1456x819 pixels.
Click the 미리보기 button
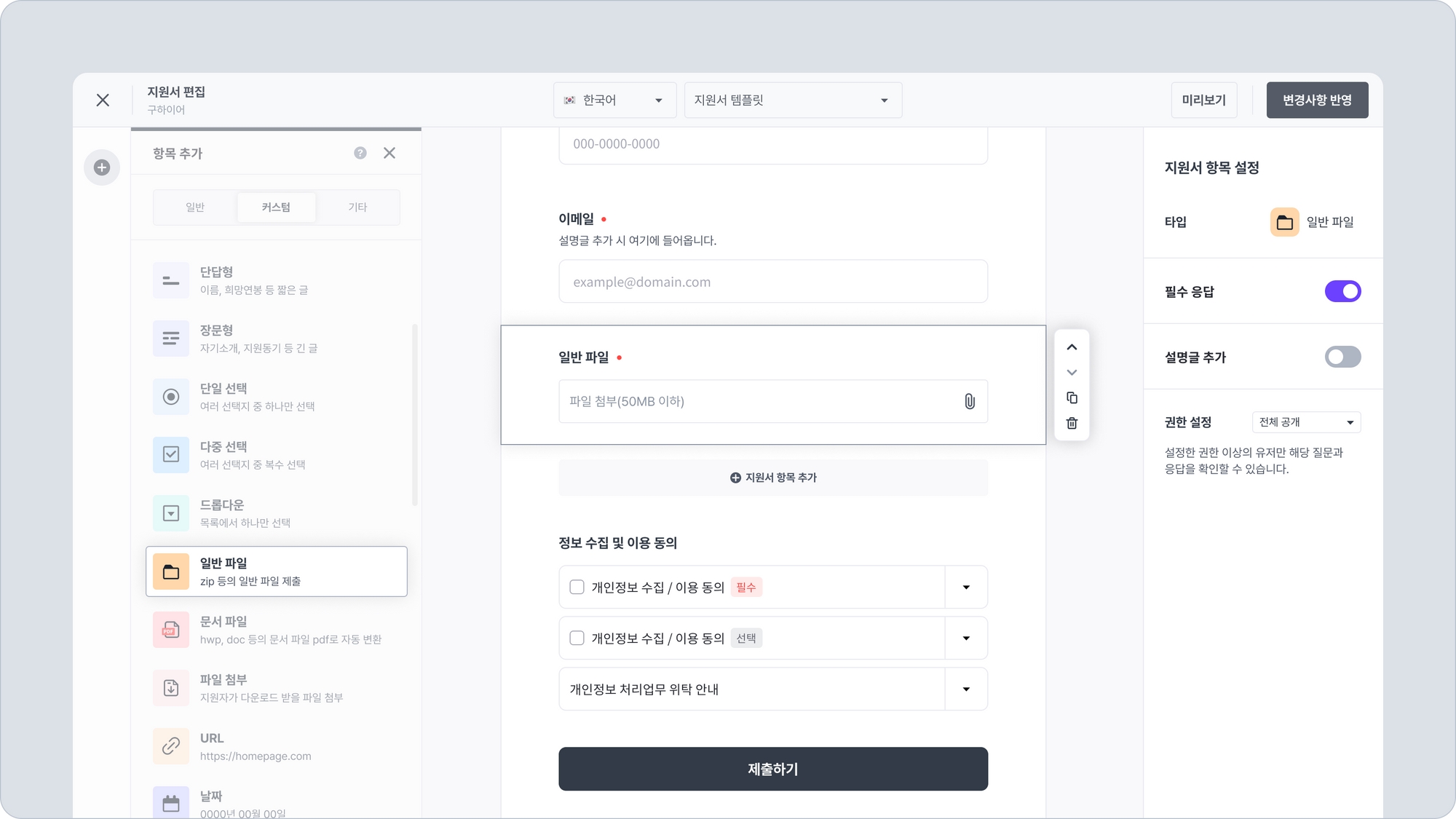tap(1203, 100)
